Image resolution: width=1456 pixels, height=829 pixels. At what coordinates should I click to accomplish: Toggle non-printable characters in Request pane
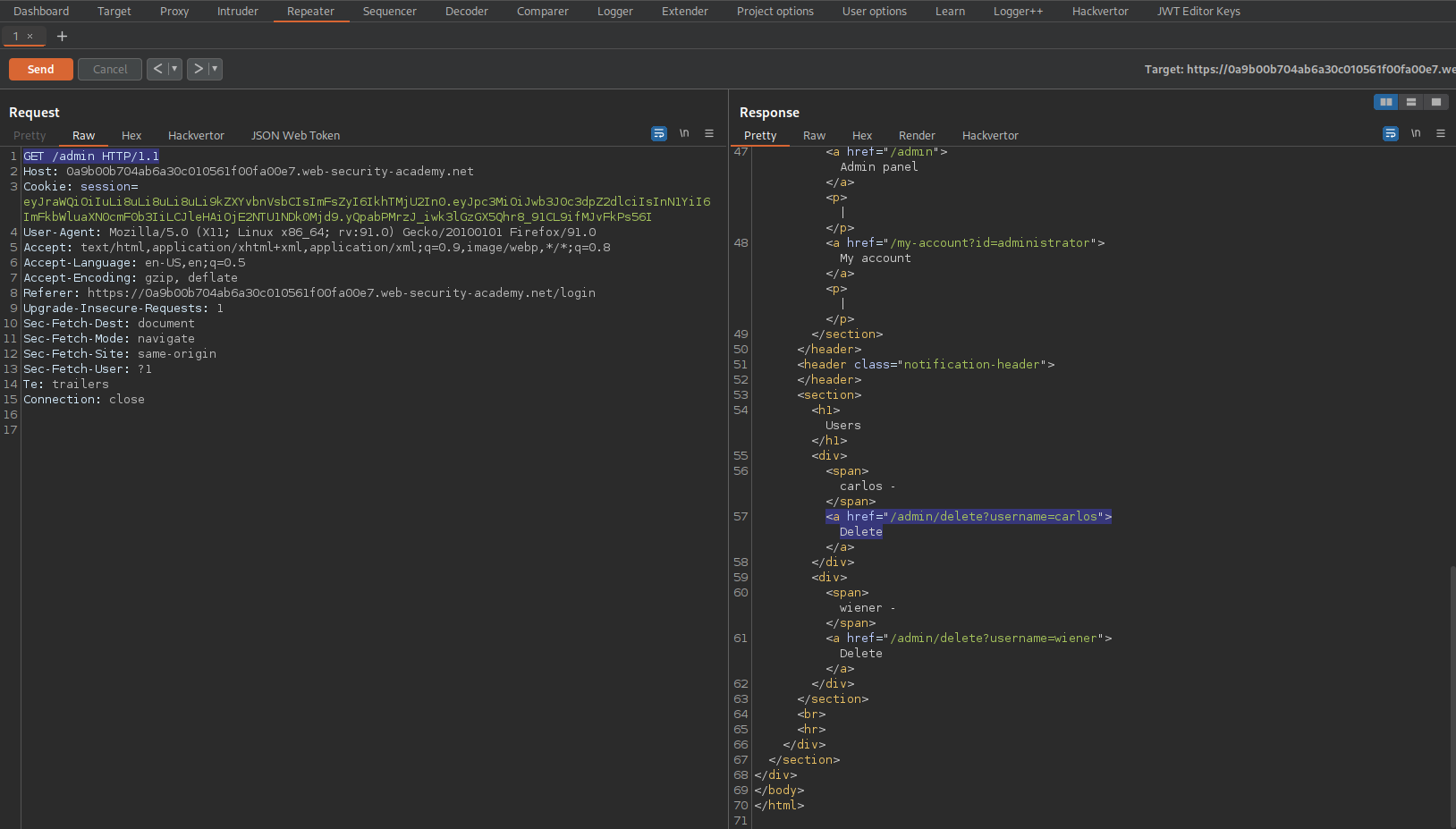[684, 133]
